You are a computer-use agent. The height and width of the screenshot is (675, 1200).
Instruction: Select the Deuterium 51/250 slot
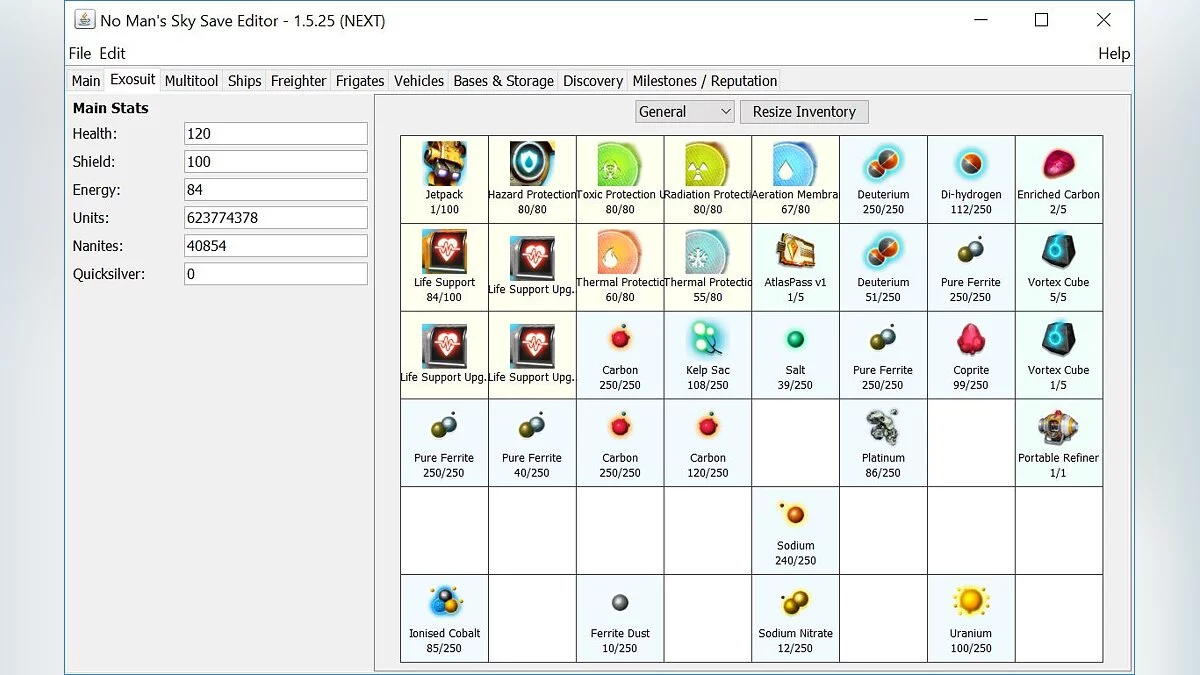pos(883,267)
